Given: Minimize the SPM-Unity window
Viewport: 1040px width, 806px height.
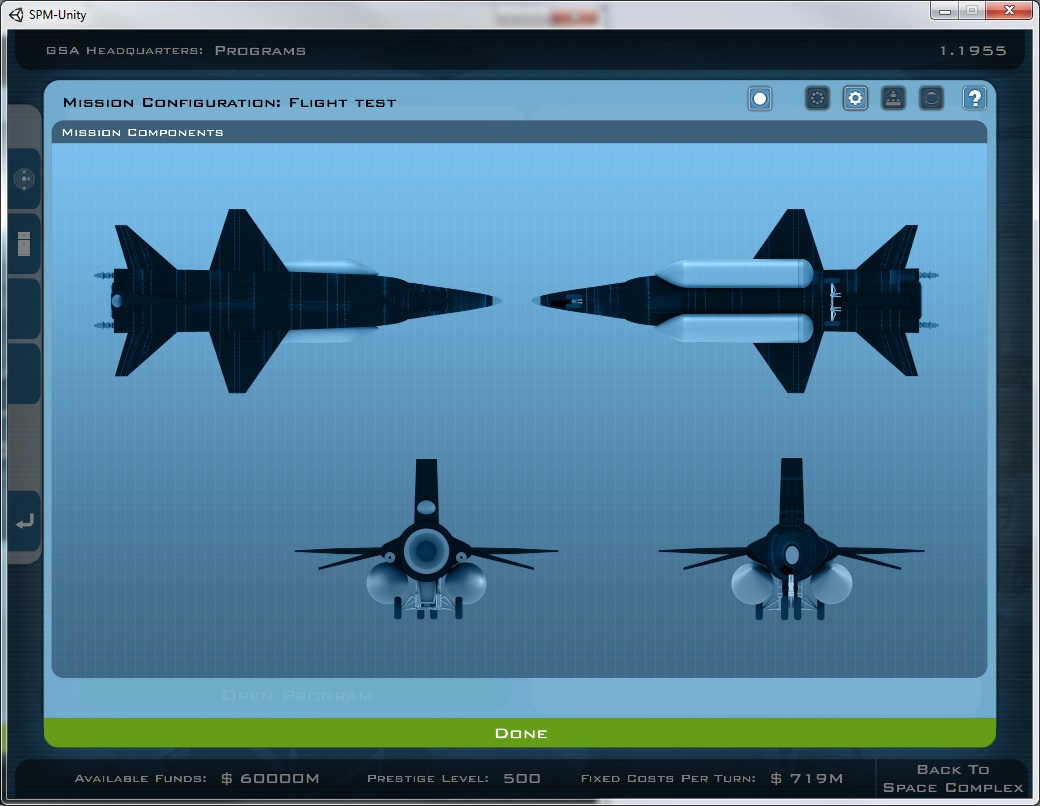Looking at the screenshot, I should point(944,11).
